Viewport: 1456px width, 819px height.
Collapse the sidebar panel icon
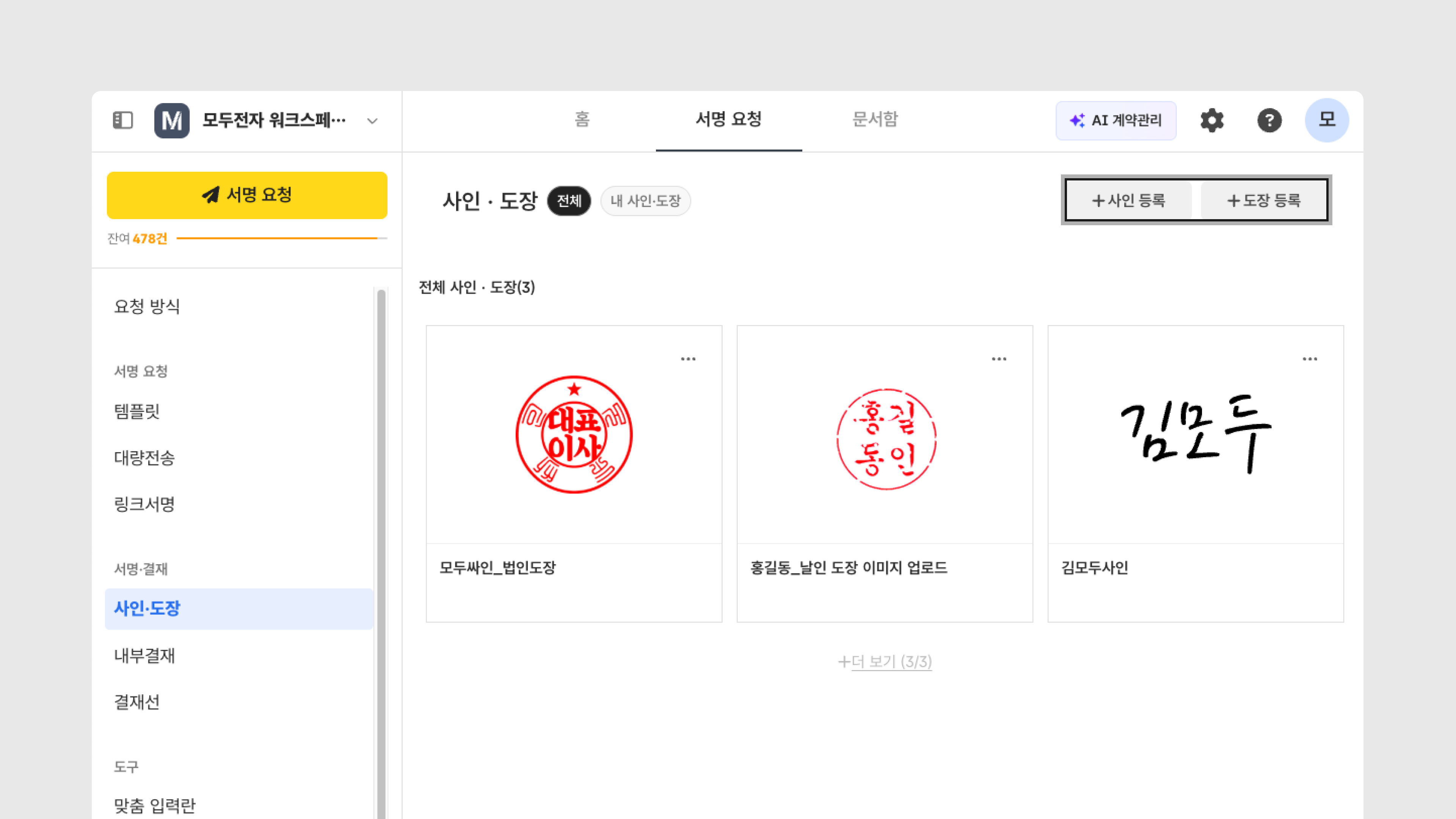pyautogui.click(x=122, y=120)
